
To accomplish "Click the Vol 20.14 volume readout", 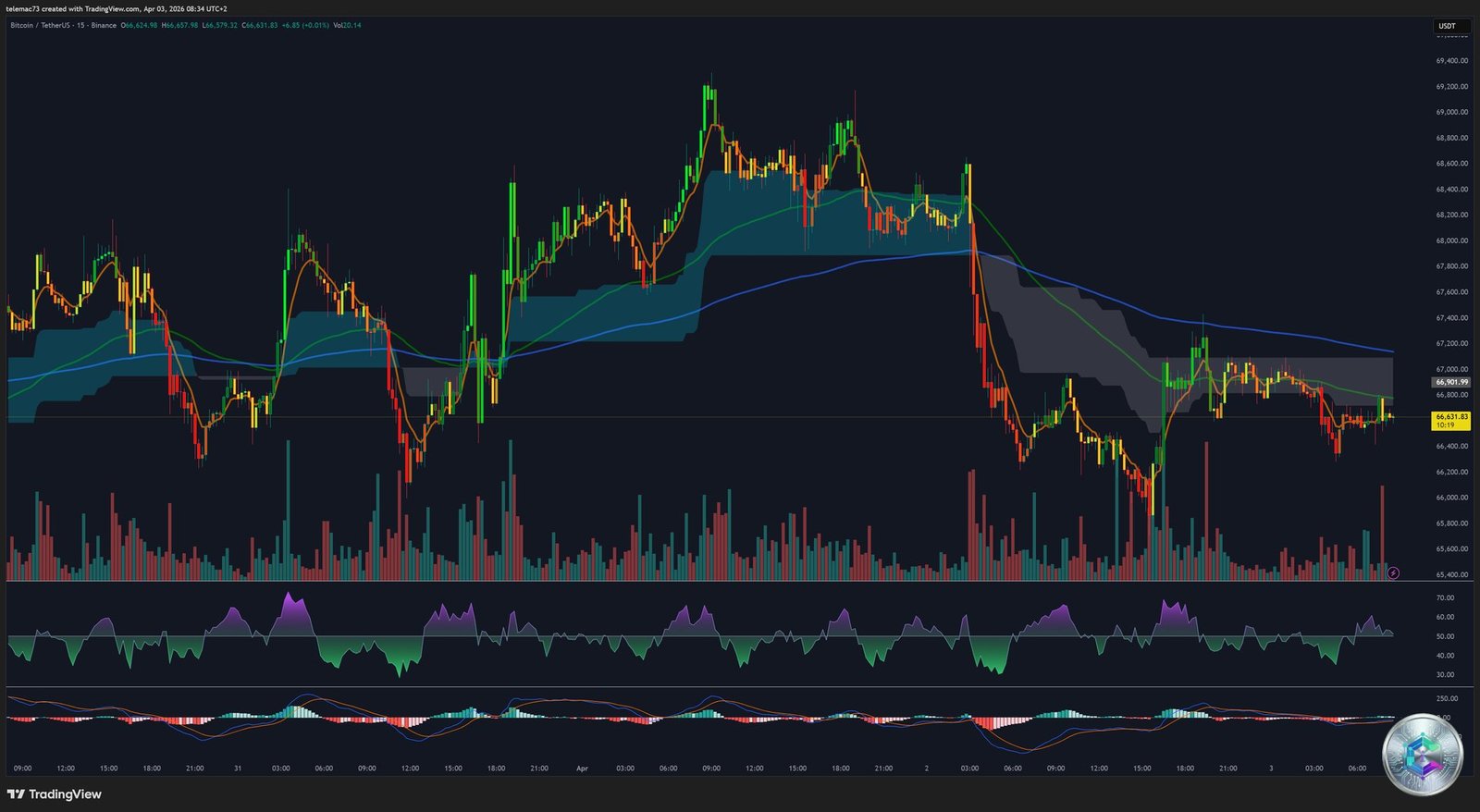I will (x=347, y=25).
